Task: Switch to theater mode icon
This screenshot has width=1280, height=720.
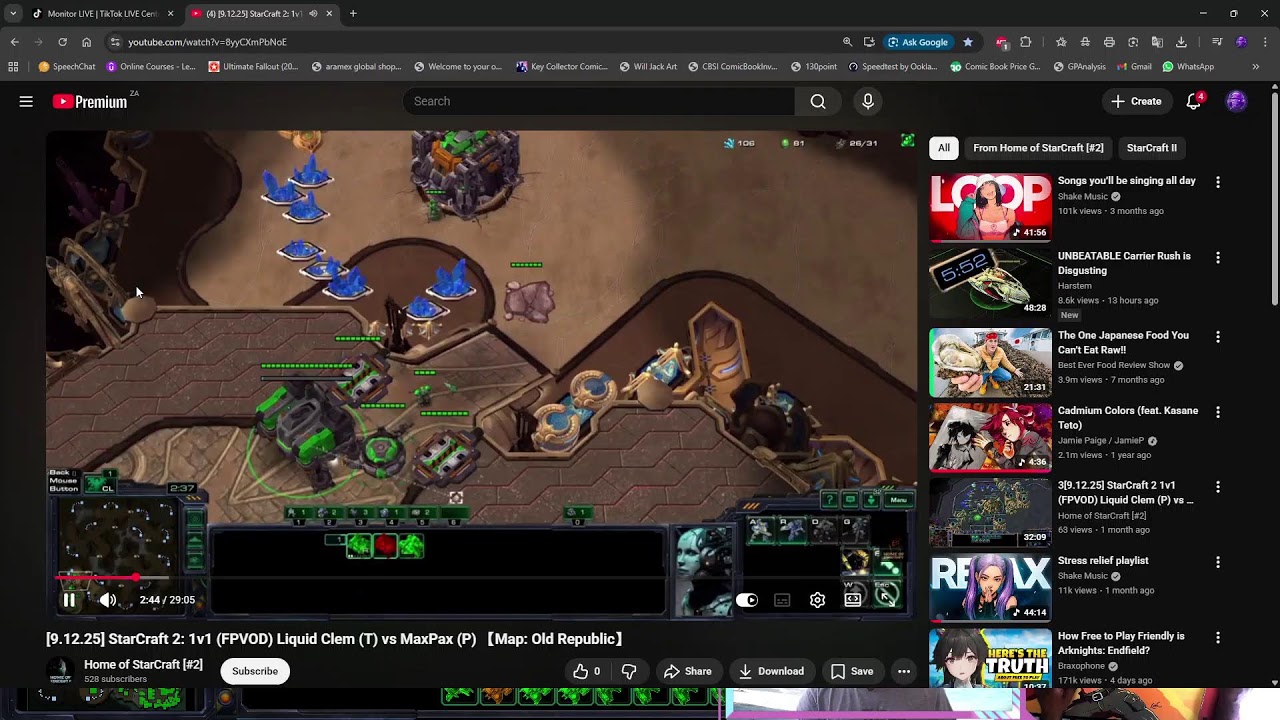Action: tap(852, 600)
